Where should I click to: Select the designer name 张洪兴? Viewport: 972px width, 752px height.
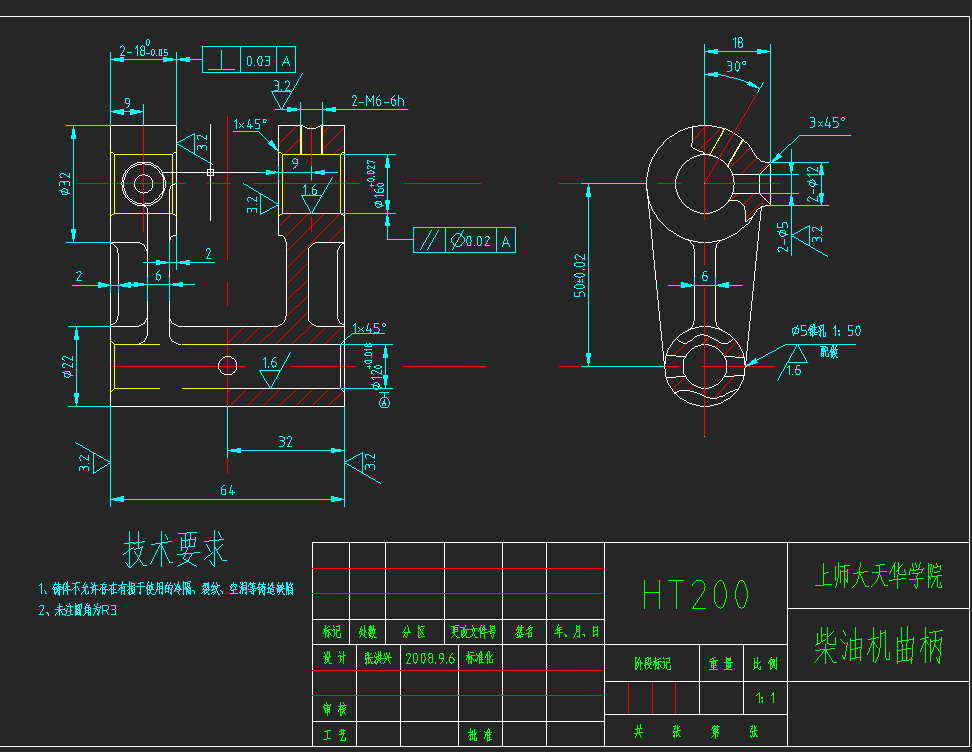378,658
